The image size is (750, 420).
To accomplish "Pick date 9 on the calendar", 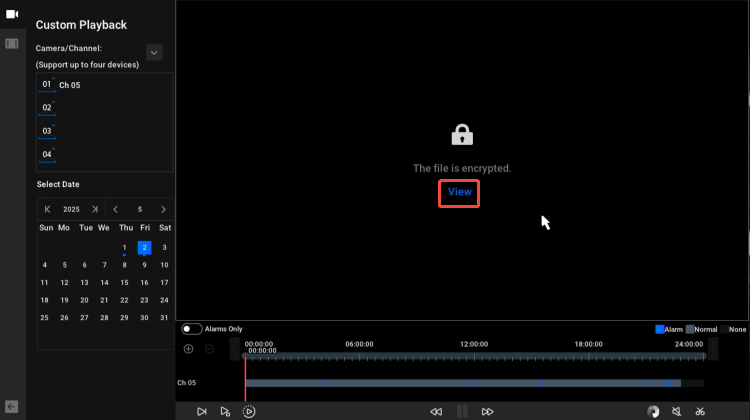I will [x=144, y=265].
